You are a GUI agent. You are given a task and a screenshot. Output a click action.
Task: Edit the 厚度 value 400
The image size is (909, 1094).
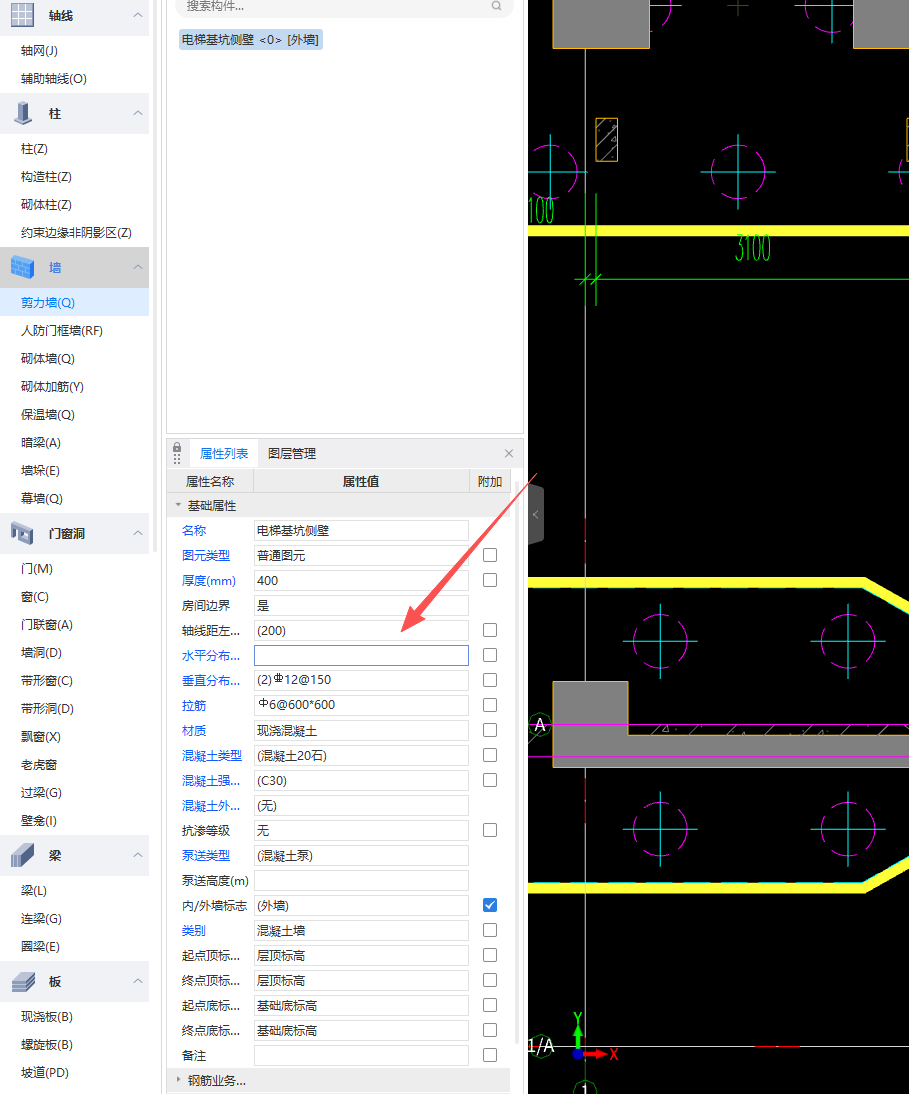(x=361, y=580)
